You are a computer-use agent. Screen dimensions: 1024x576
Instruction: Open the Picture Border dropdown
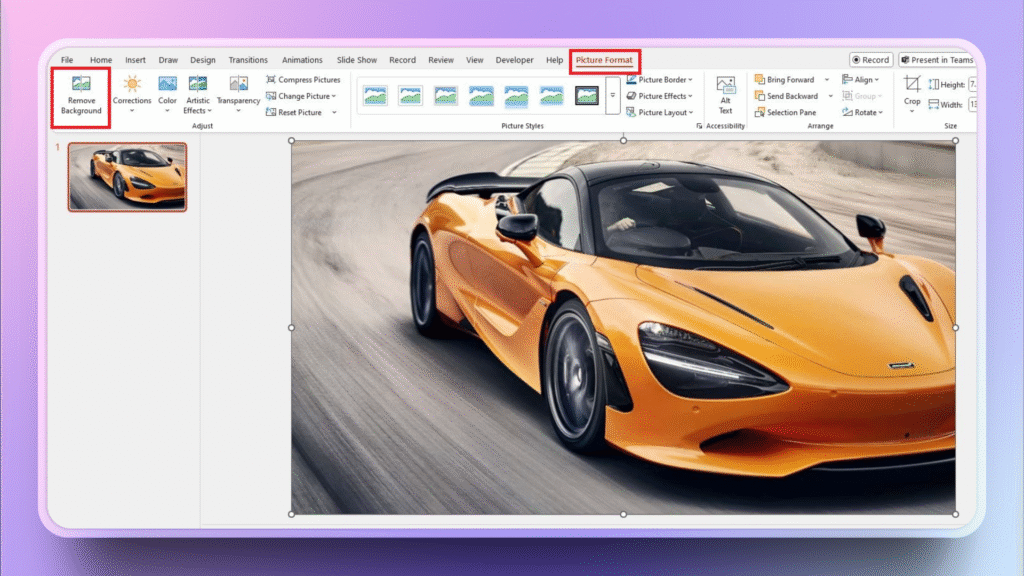pos(660,80)
